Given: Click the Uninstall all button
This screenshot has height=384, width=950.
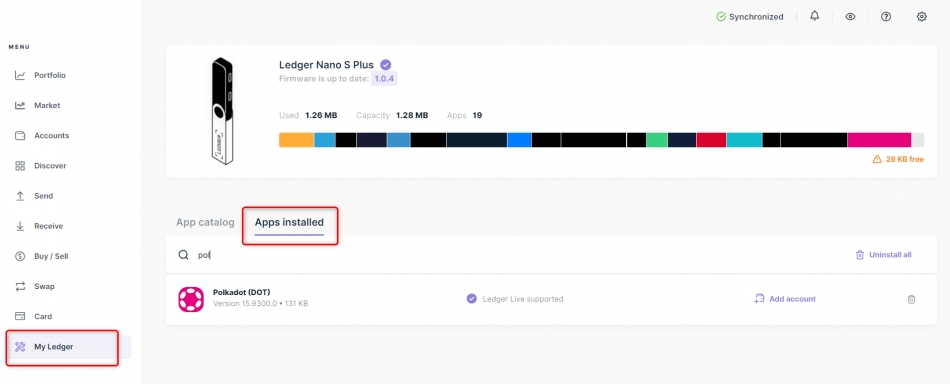Looking at the screenshot, I should [x=883, y=255].
